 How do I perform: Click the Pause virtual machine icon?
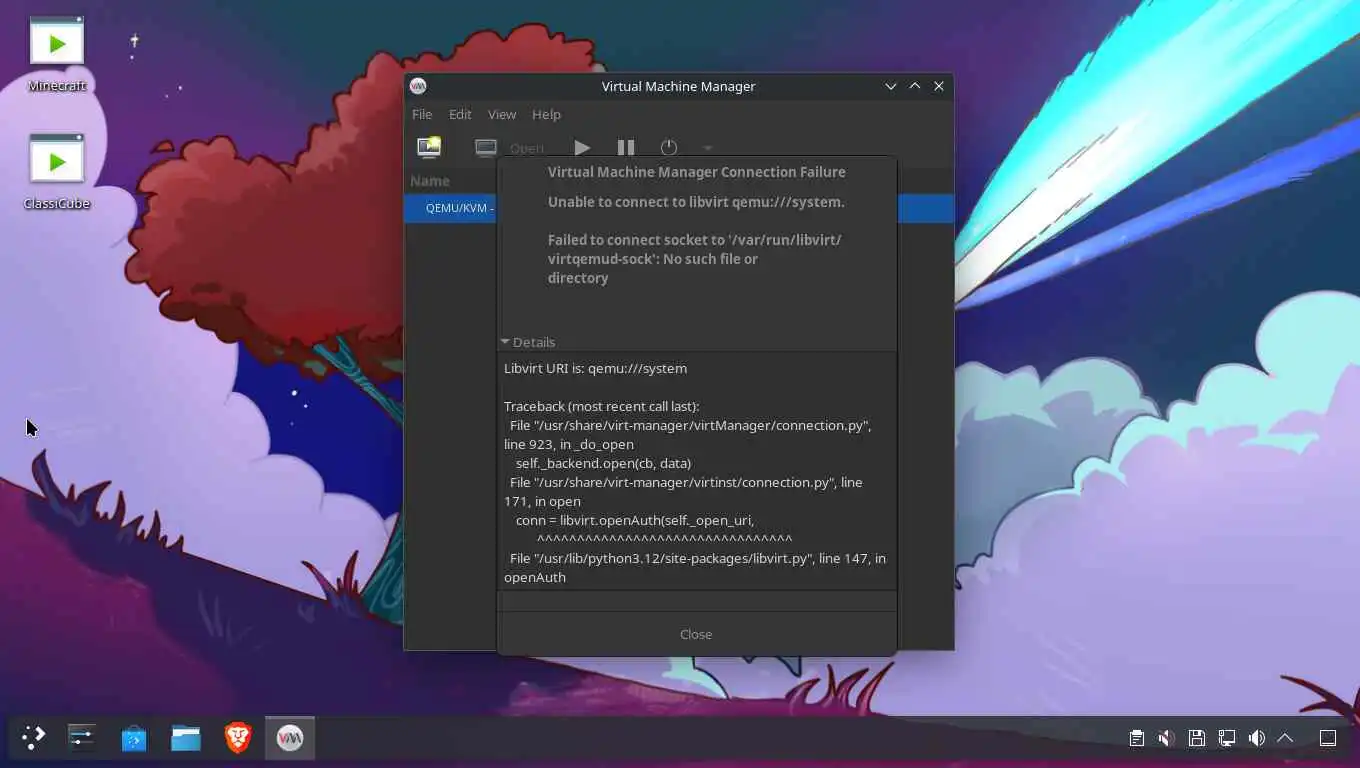coord(626,148)
